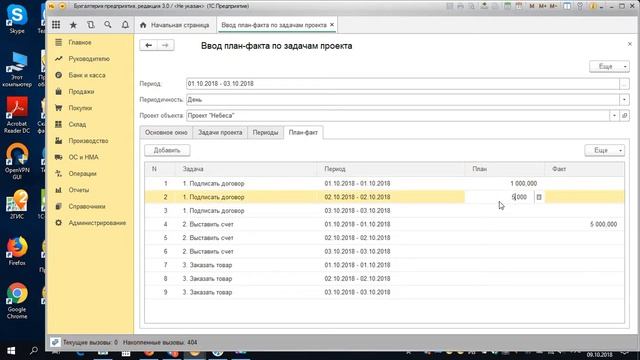Open OpenVPN GUI desktop icon
The height and width of the screenshot is (360, 640).
pos(17,162)
